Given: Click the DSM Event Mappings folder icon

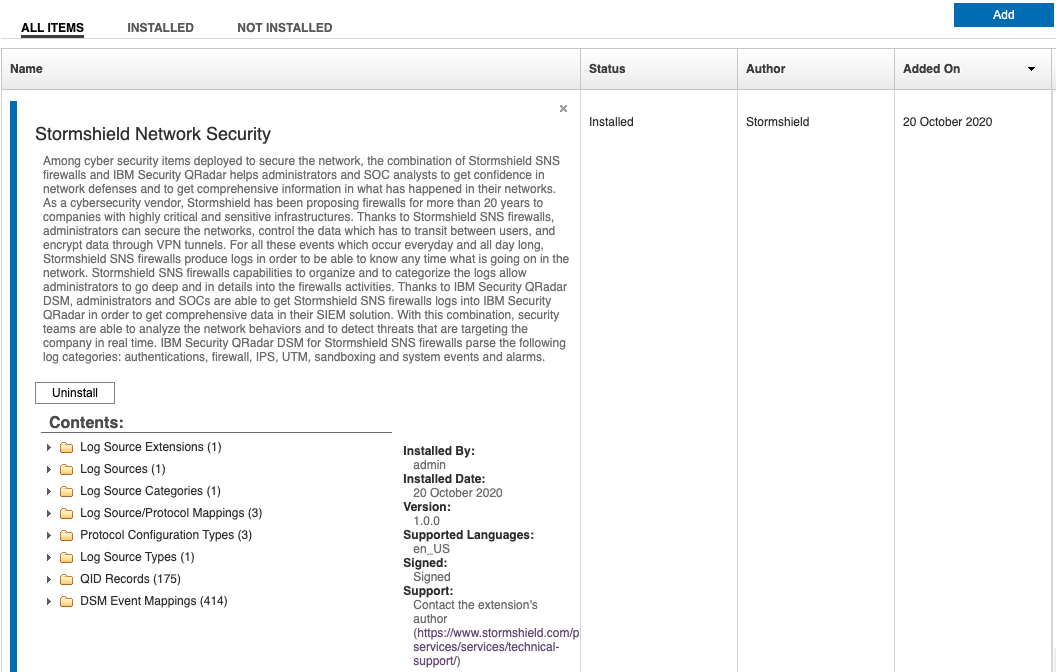Looking at the screenshot, I should 67,602.
